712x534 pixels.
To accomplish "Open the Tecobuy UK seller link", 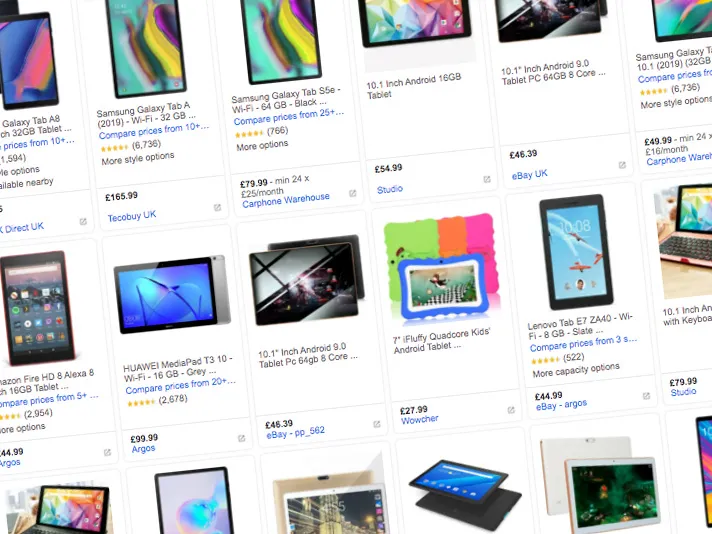I will [x=132, y=216].
